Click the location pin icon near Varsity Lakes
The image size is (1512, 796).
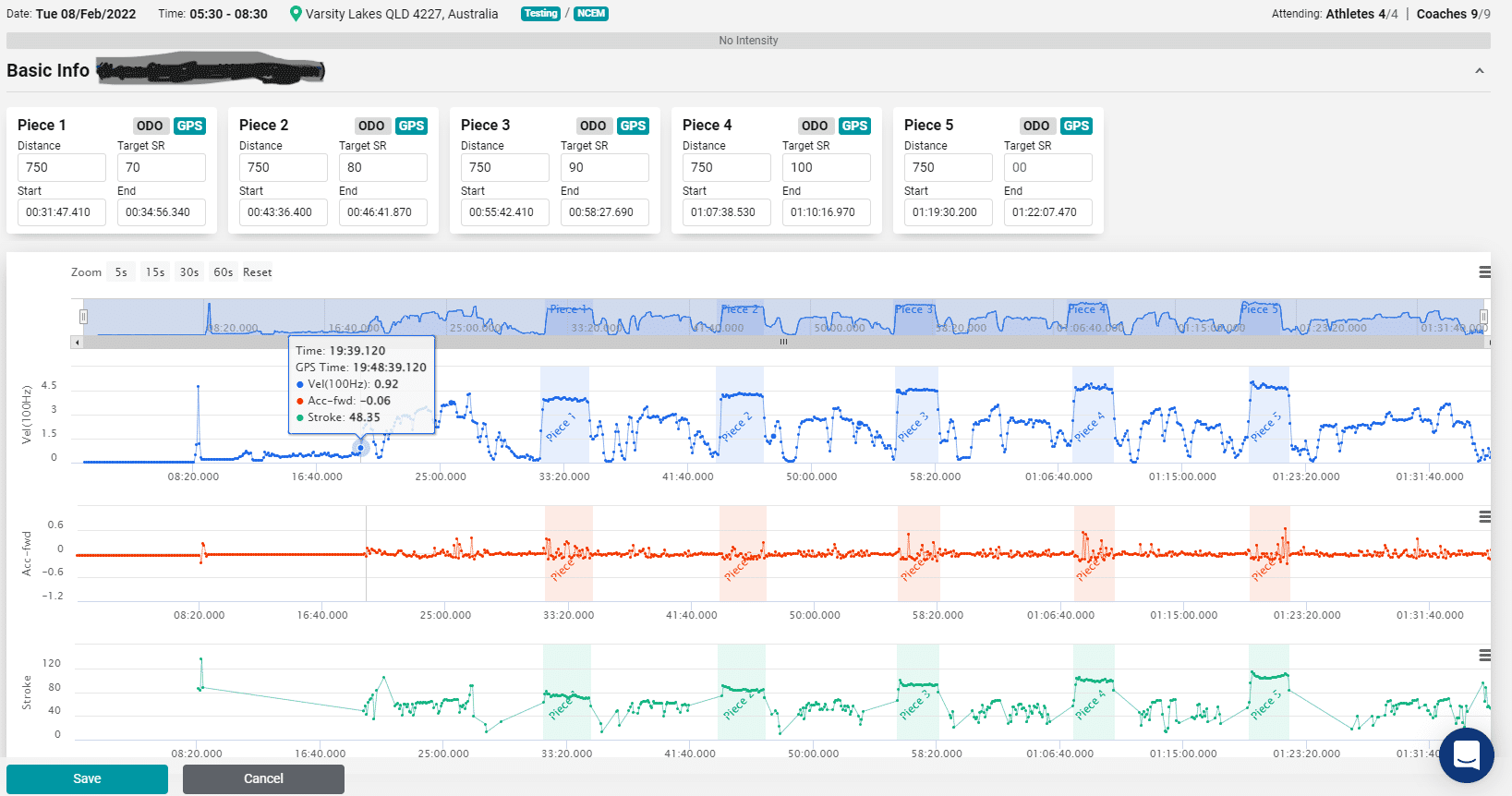[296, 14]
